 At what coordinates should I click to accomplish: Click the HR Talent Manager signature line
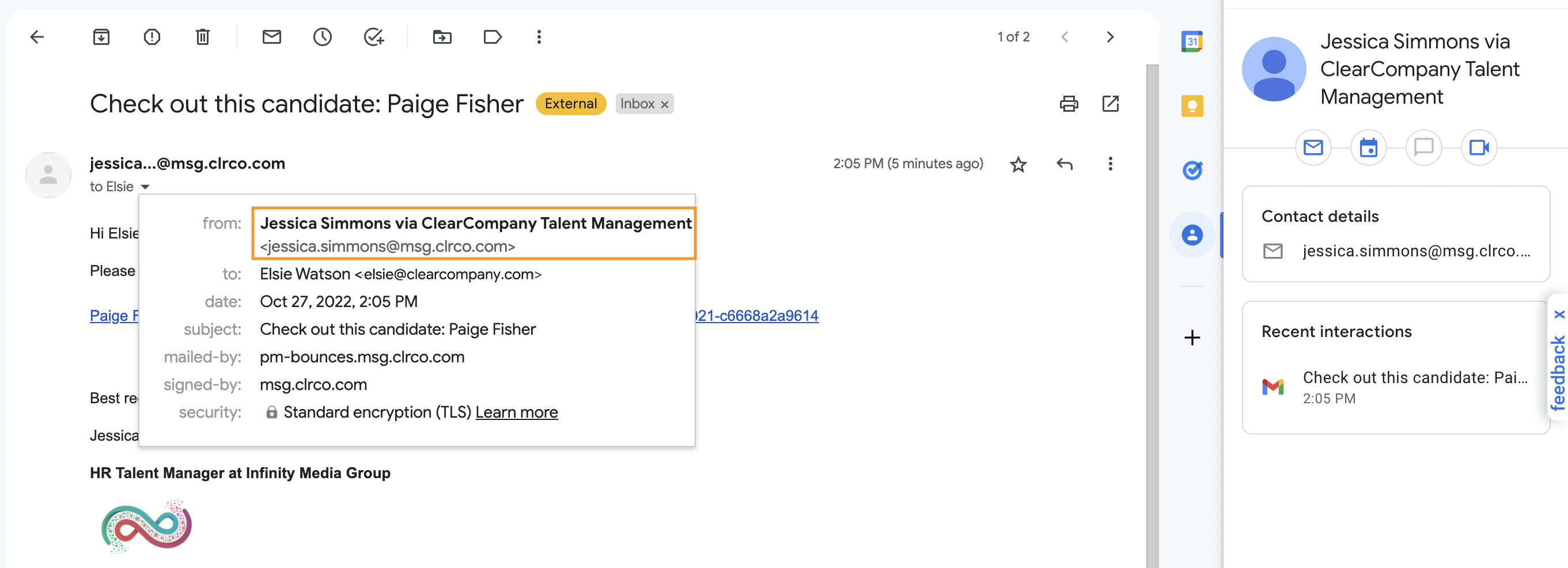[x=240, y=473]
